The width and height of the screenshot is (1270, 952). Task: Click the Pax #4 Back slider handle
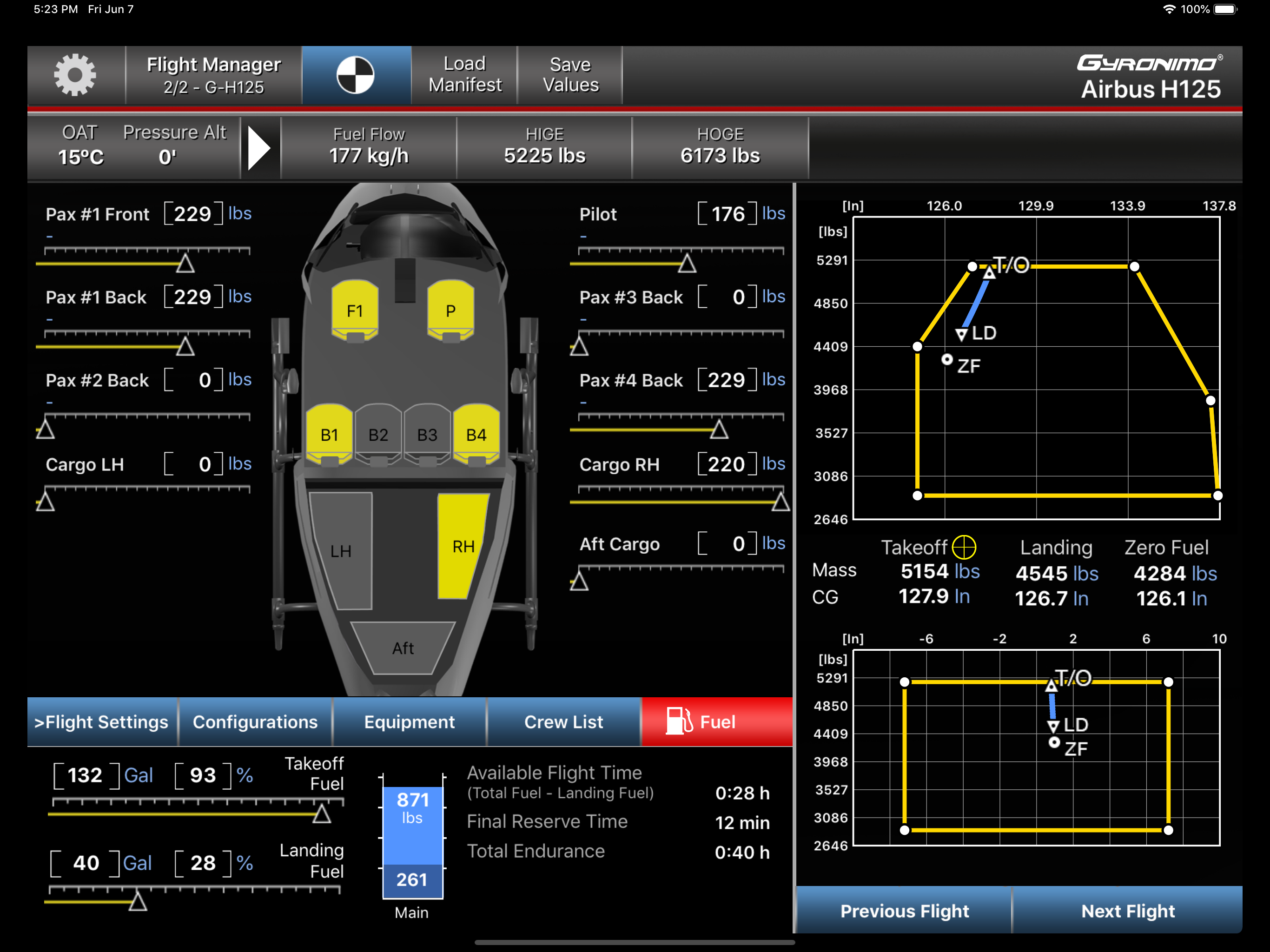(719, 430)
